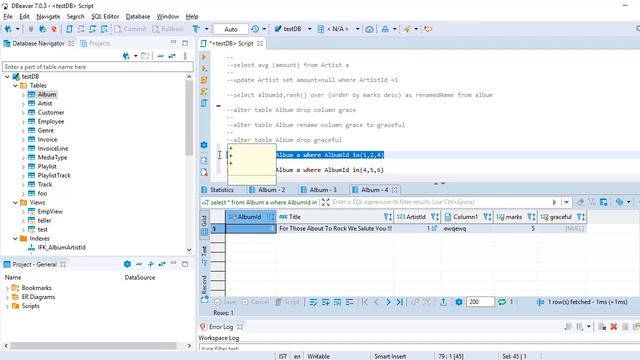Viewport: 640px width, 360px height.
Task: Click the Commit button
Action: (130, 29)
